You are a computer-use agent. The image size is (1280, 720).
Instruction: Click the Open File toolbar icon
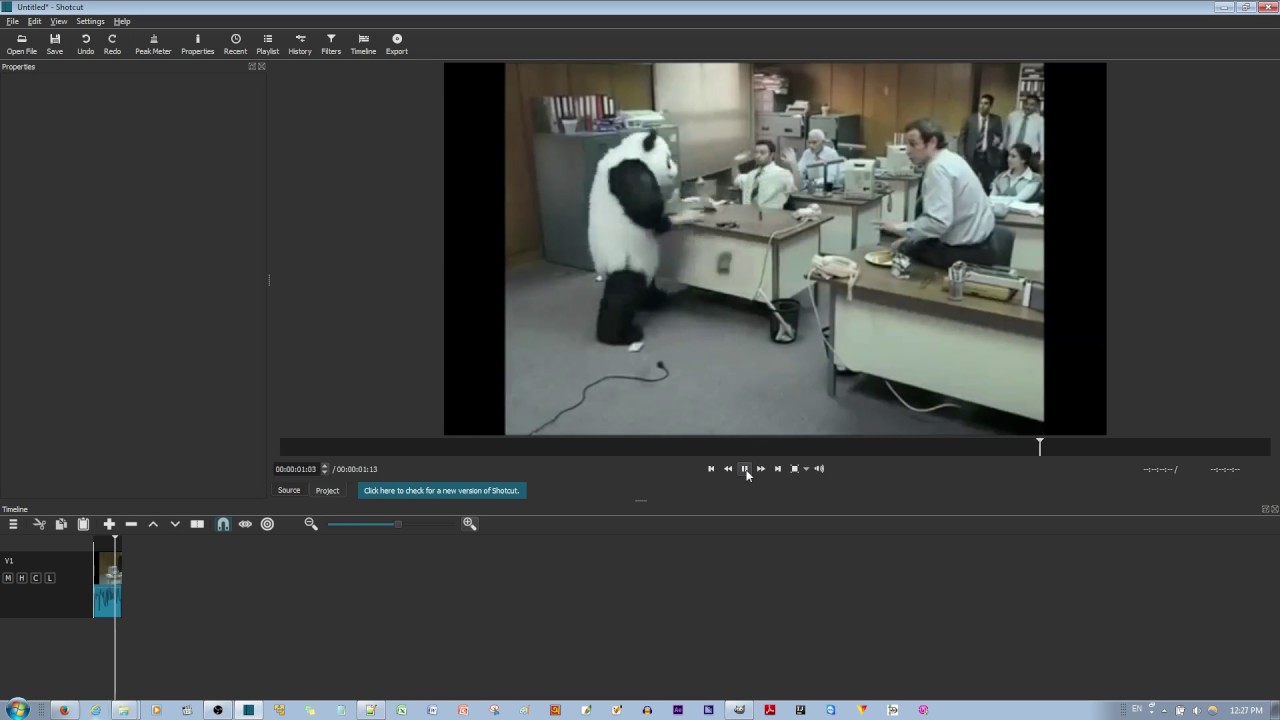click(21, 44)
